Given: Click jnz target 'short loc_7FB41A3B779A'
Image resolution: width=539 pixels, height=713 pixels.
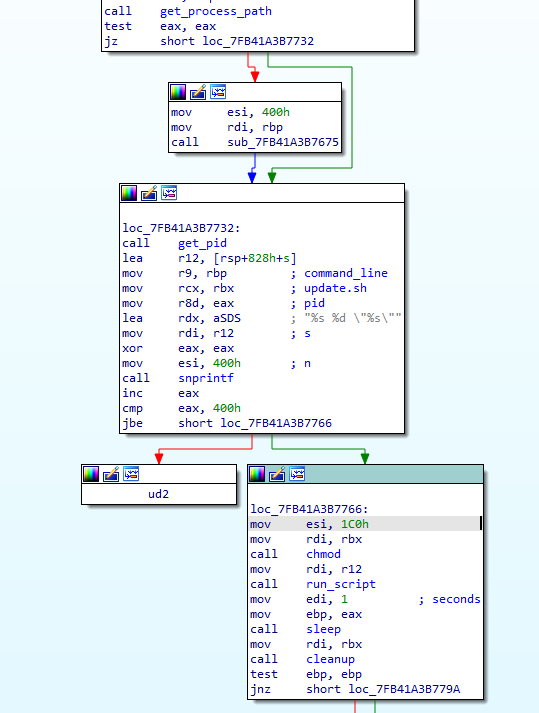Looking at the screenshot, I should pyautogui.click(x=383, y=689).
